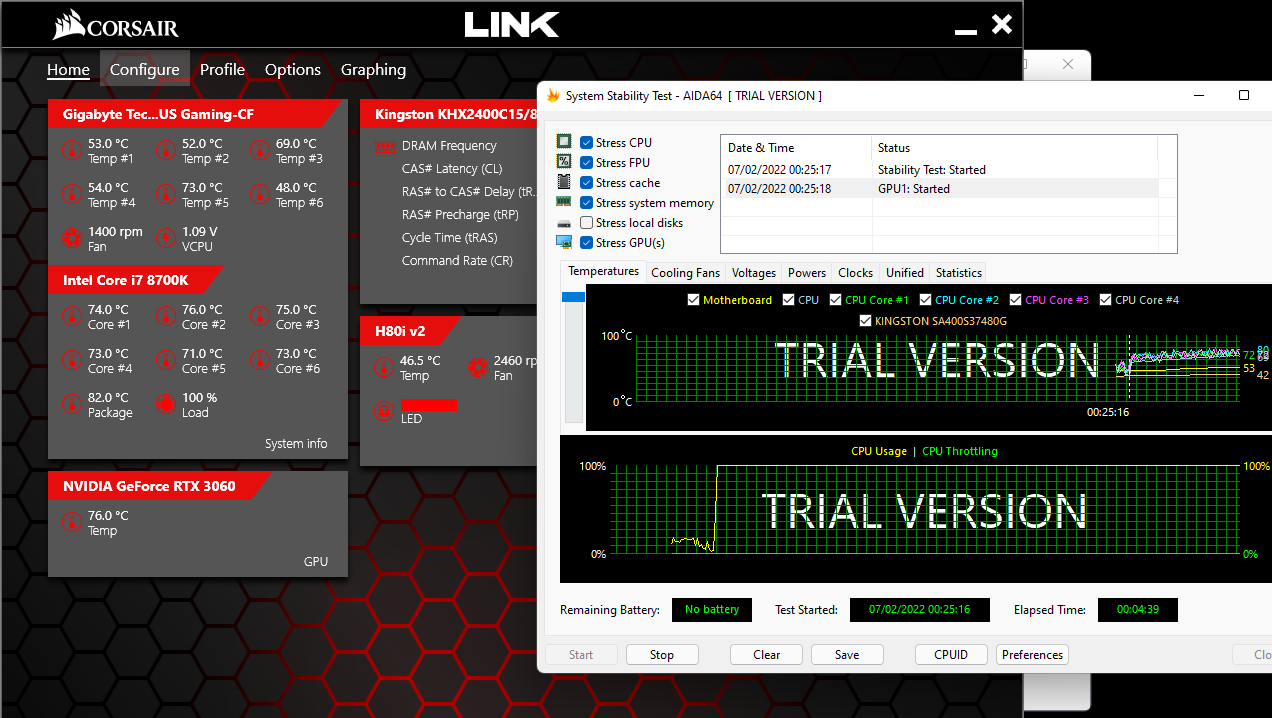This screenshot has width=1272, height=718.
Task: Open the Voltages tab
Action: [x=754, y=272]
